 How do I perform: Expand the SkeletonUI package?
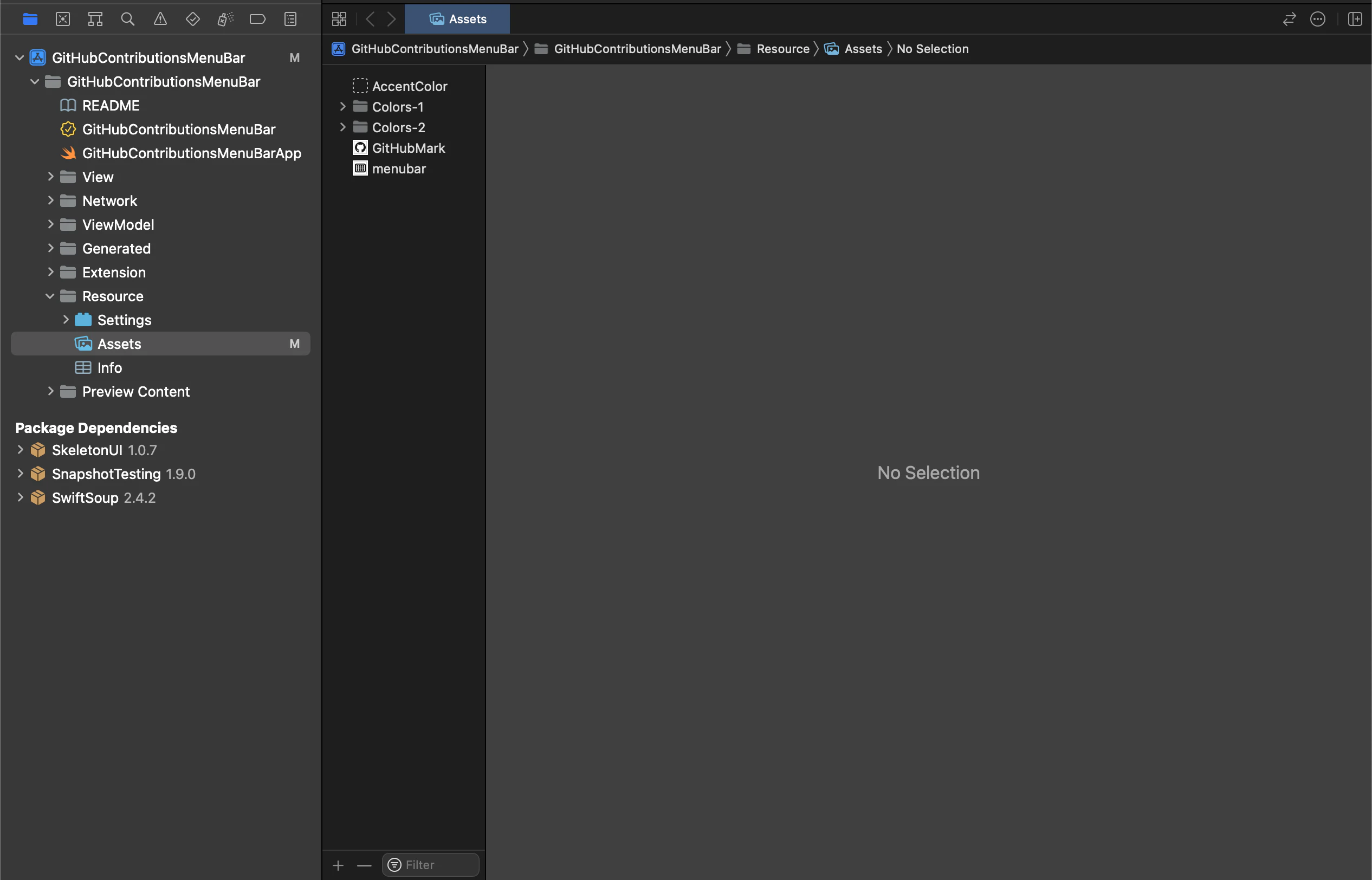tap(20, 450)
